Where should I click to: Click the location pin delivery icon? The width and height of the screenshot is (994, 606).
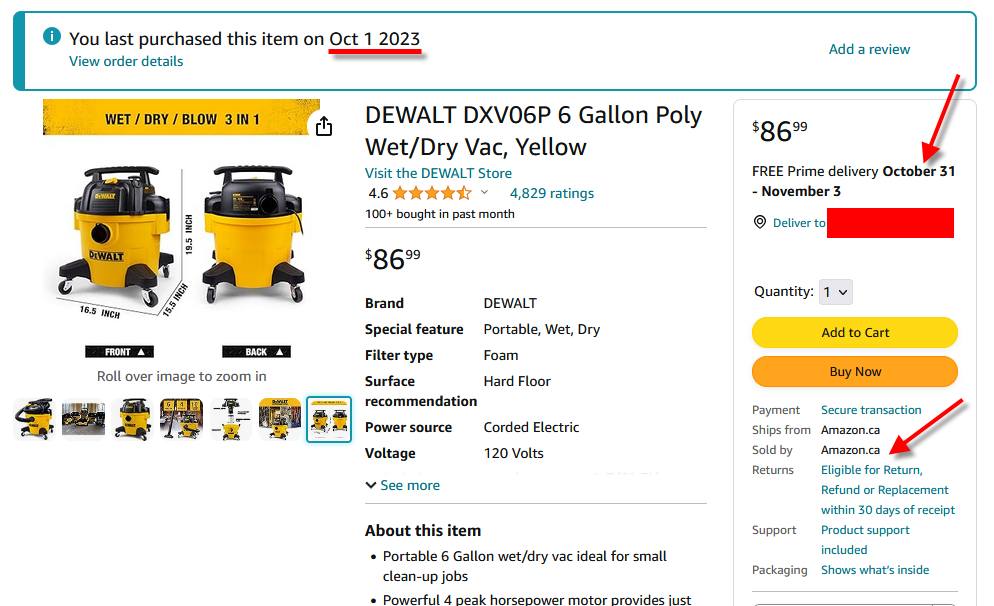760,222
